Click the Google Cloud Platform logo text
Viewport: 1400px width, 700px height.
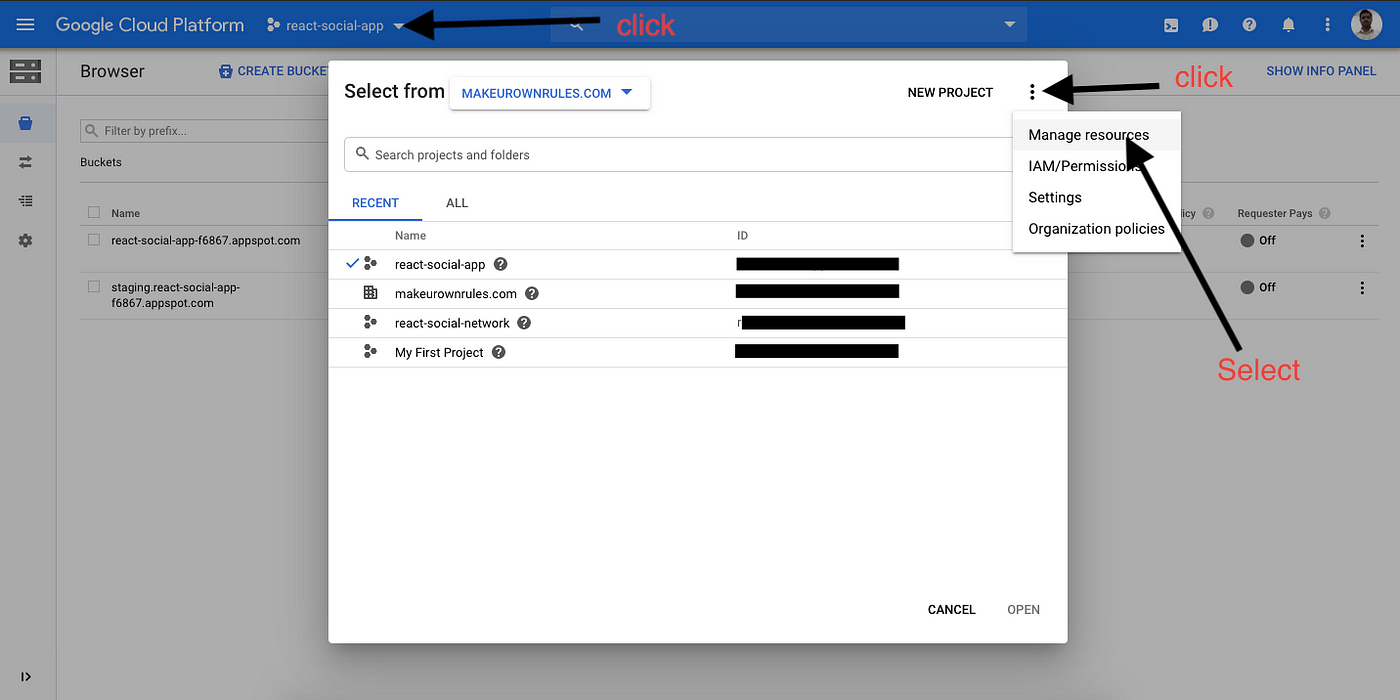(x=150, y=25)
